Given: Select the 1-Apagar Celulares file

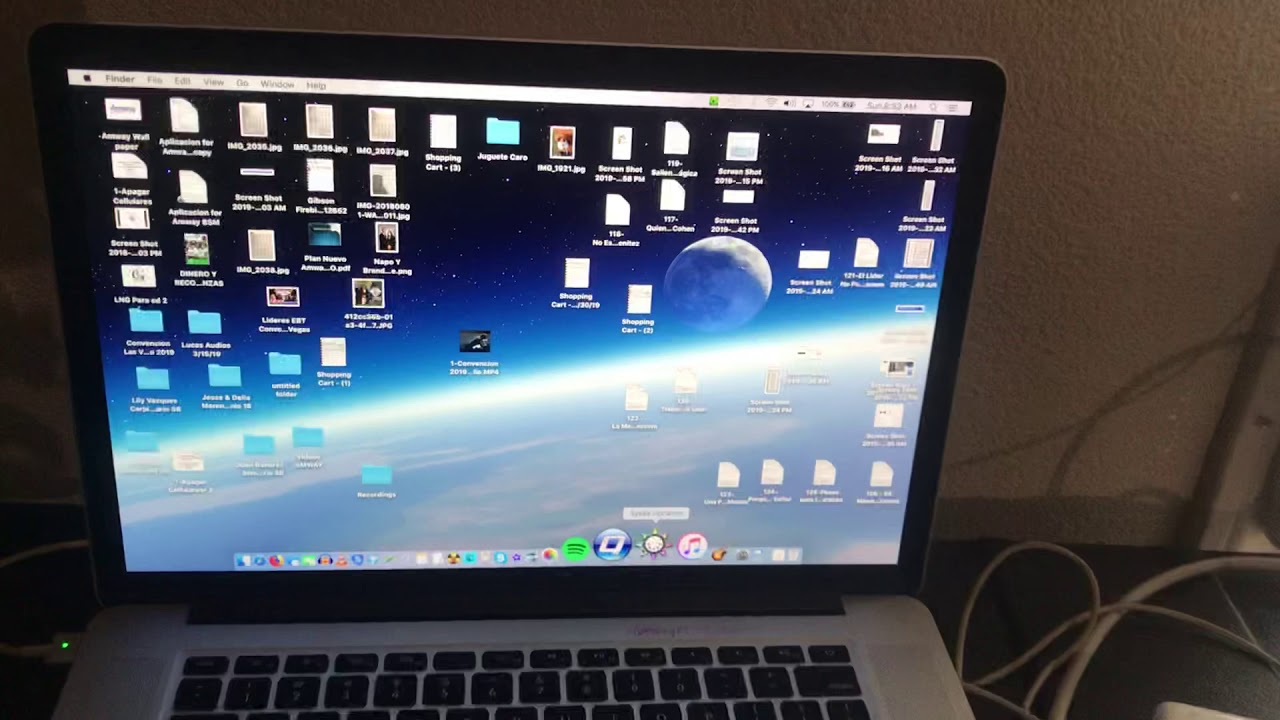Looking at the screenshot, I should coord(131,180).
